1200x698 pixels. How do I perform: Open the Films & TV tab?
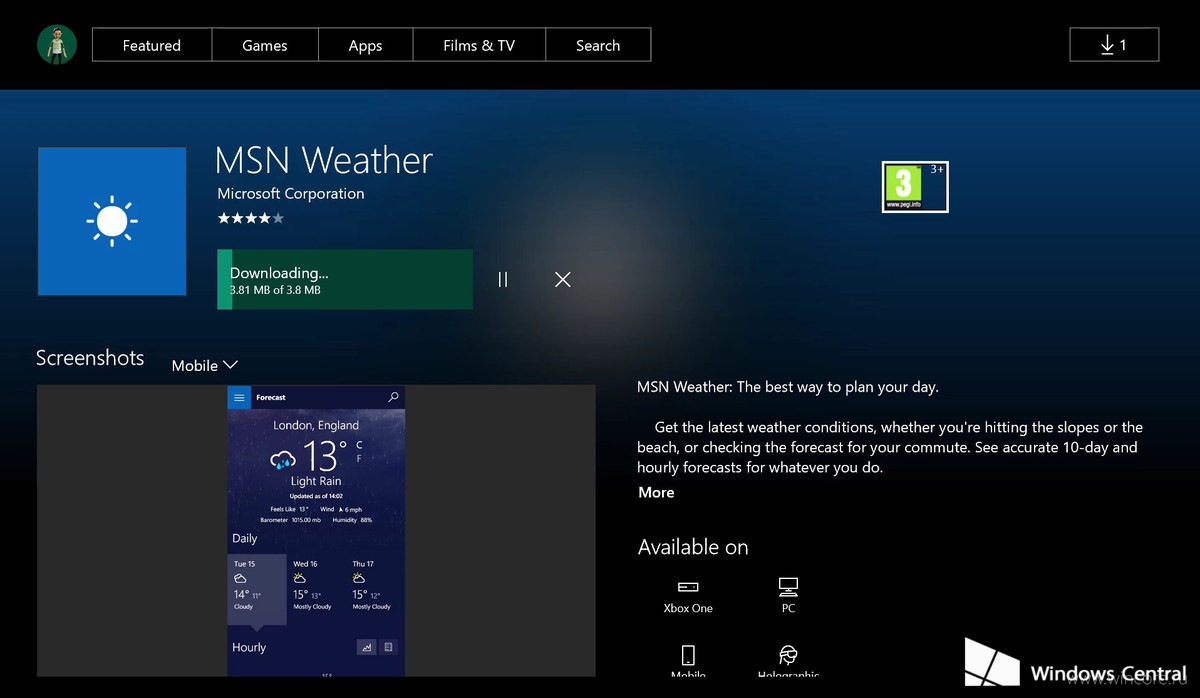[479, 45]
